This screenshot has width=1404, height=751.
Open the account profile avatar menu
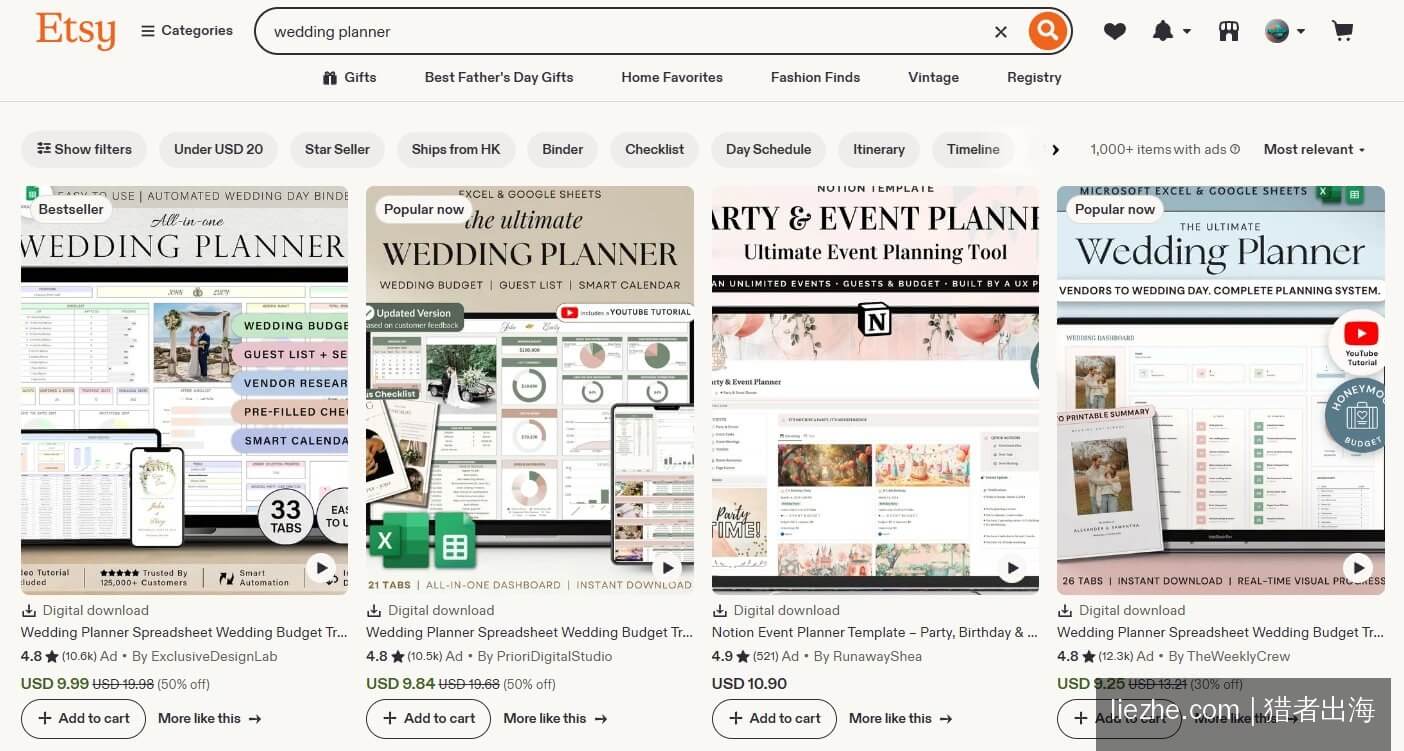coord(1285,31)
